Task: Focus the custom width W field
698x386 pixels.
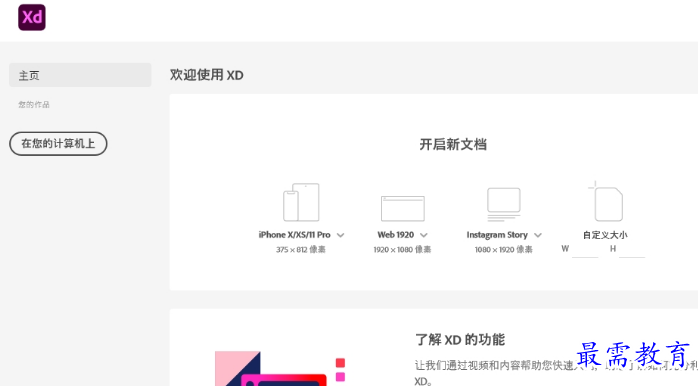Action: pyautogui.click(x=585, y=250)
